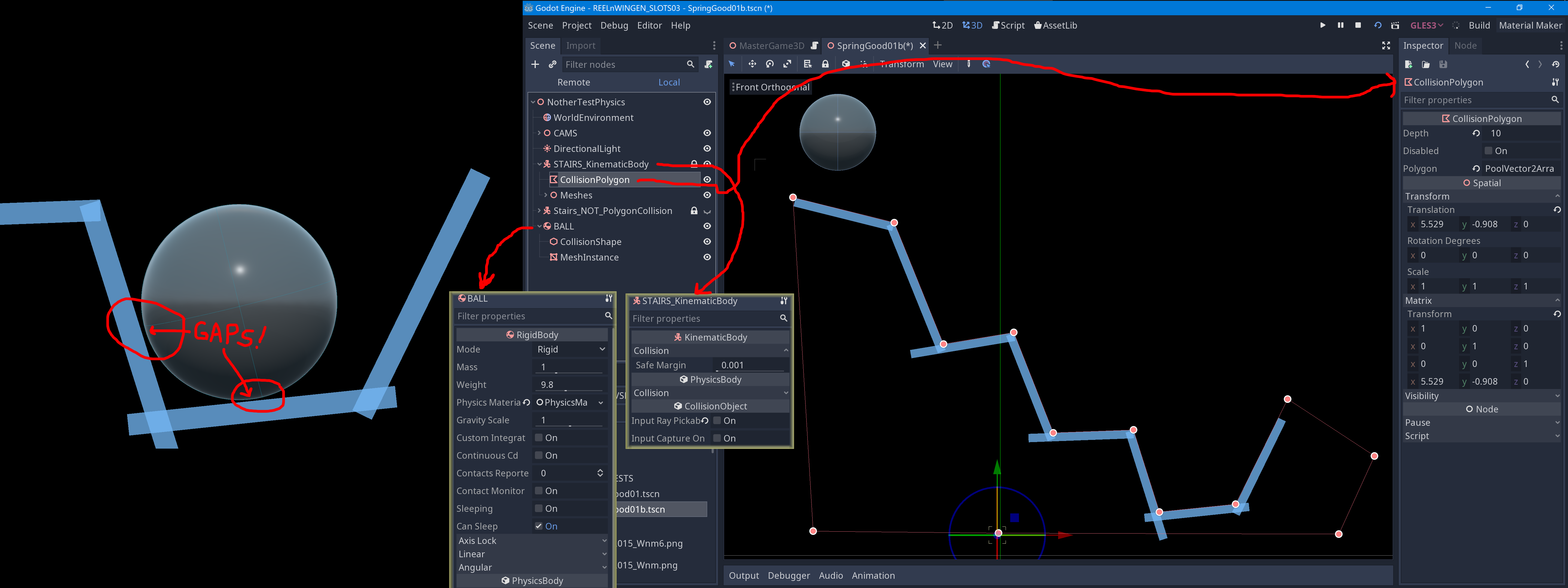Toggle visibility of MeshInstance node
1568x588 pixels.
coord(707,258)
